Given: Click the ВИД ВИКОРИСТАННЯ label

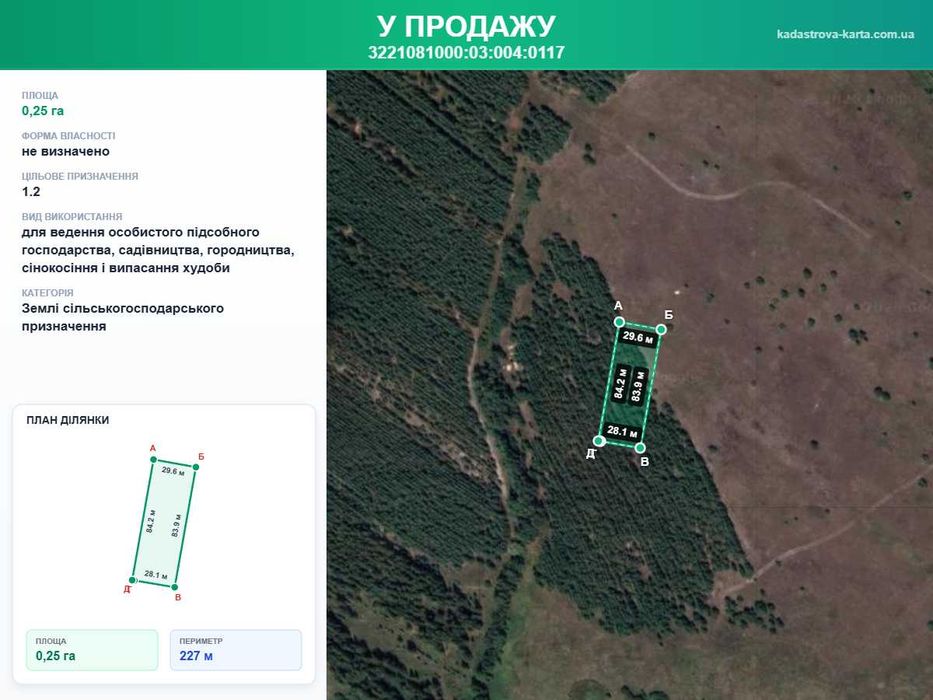Looking at the screenshot, I should (x=72, y=217).
